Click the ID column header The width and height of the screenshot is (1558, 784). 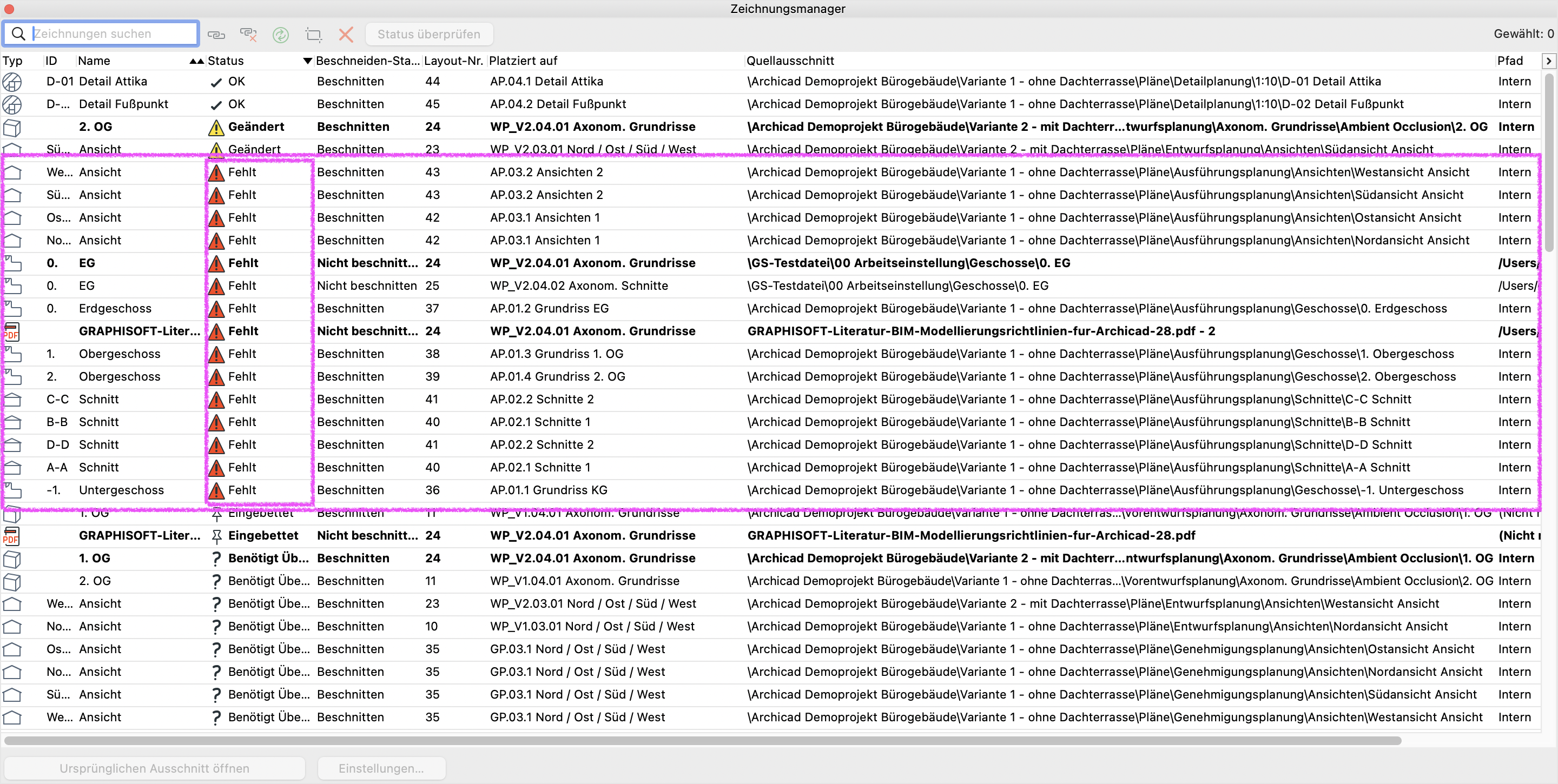click(x=51, y=61)
